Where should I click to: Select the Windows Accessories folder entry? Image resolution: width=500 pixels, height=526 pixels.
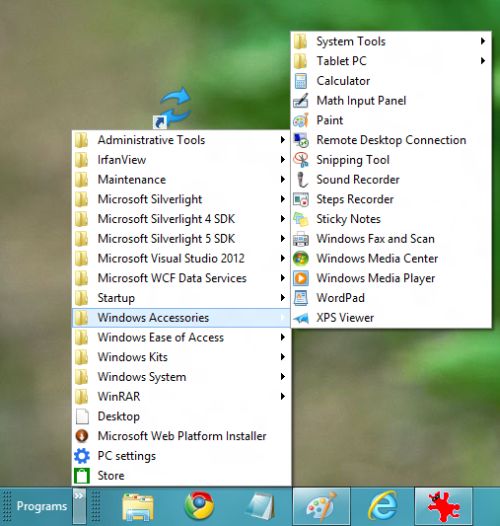181,318
